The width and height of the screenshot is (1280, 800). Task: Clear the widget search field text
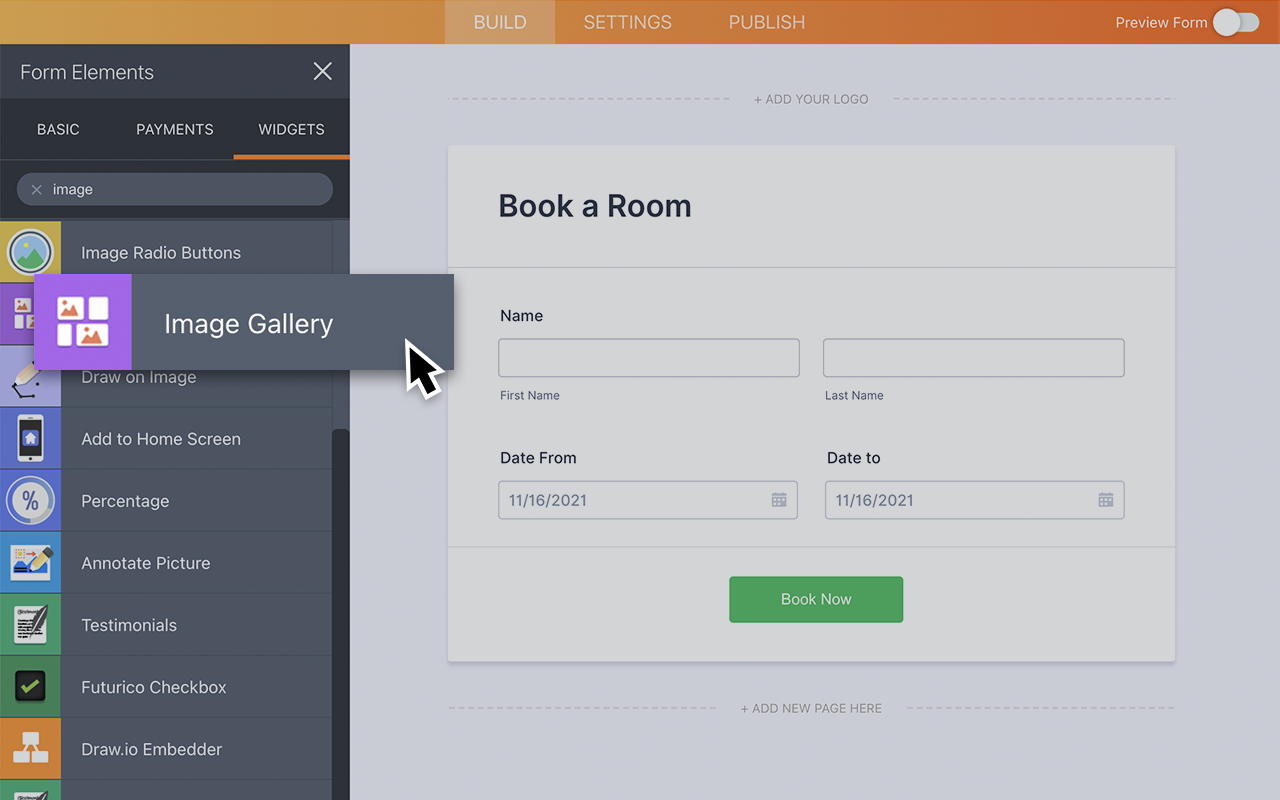tap(37, 189)
